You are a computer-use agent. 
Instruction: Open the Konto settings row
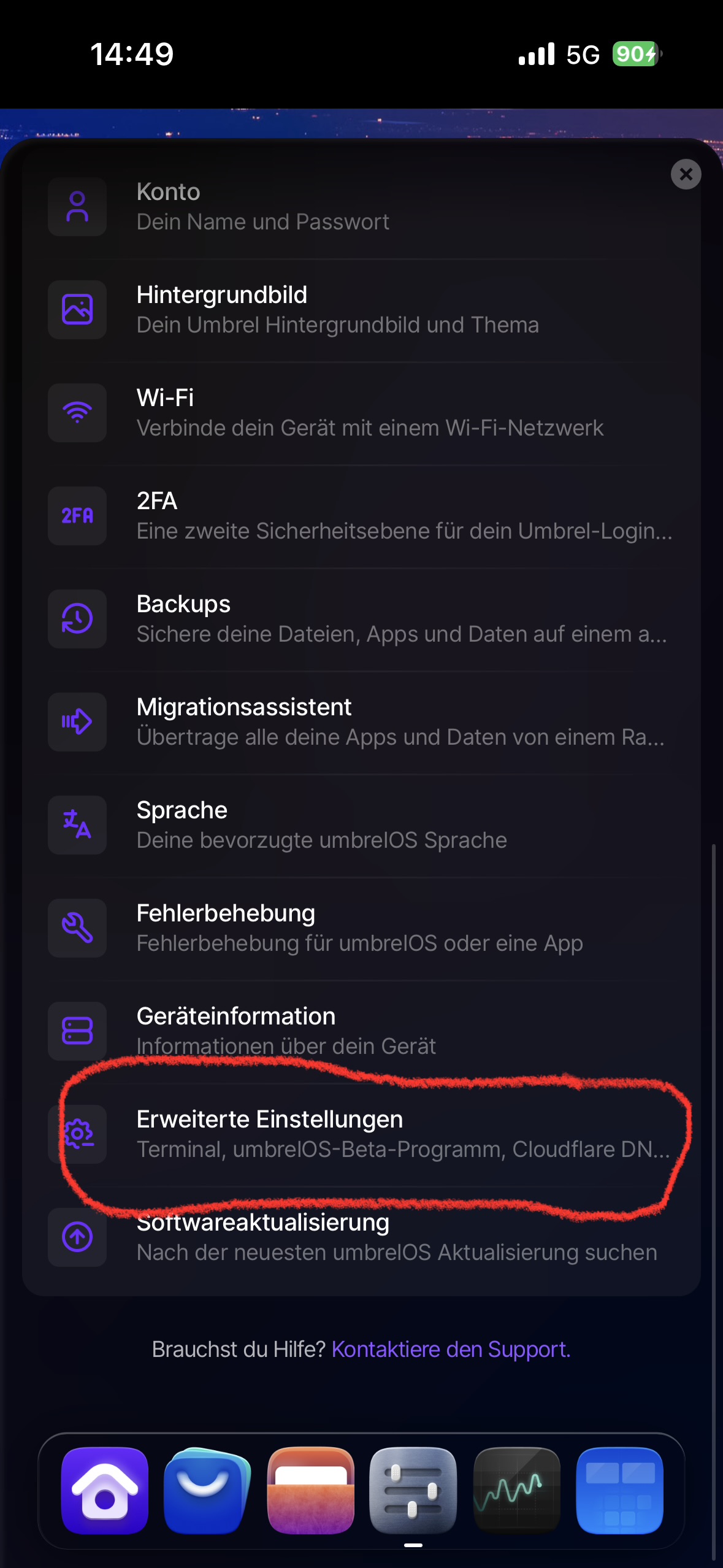click(x=368, y=207)
